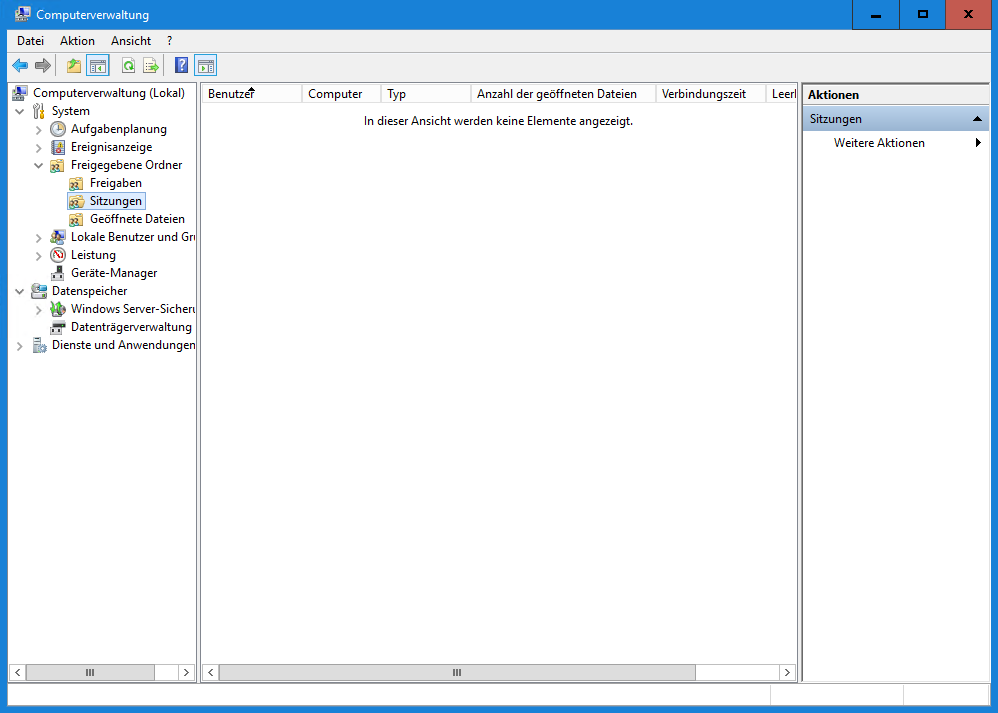Expand the Windows Server-Sicherung node
The image size is (998, 713).
click(39, 309)
